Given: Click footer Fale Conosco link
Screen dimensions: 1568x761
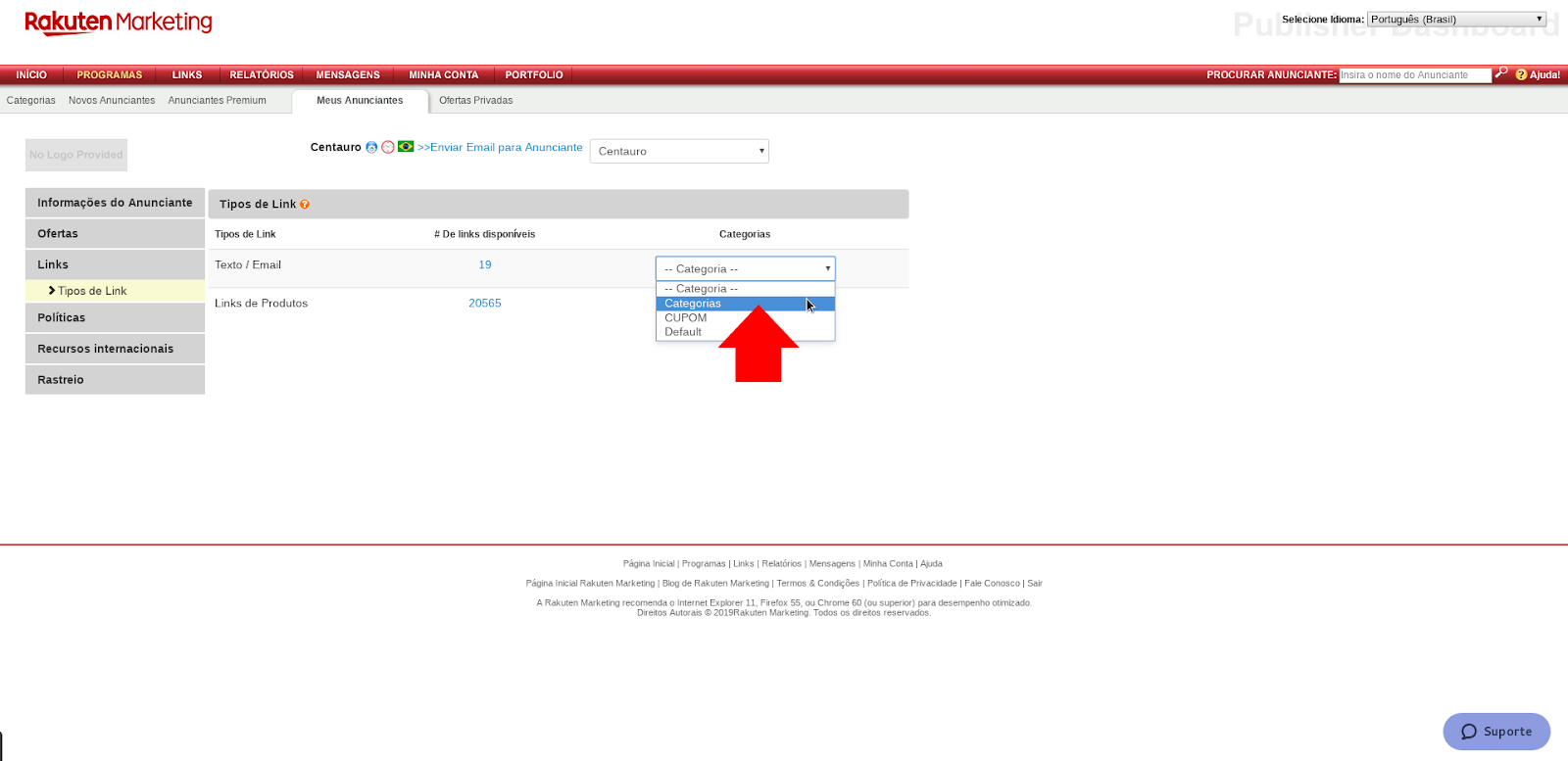Looking at the screenshot, I should pyautogui.click(x=992, y=583).
